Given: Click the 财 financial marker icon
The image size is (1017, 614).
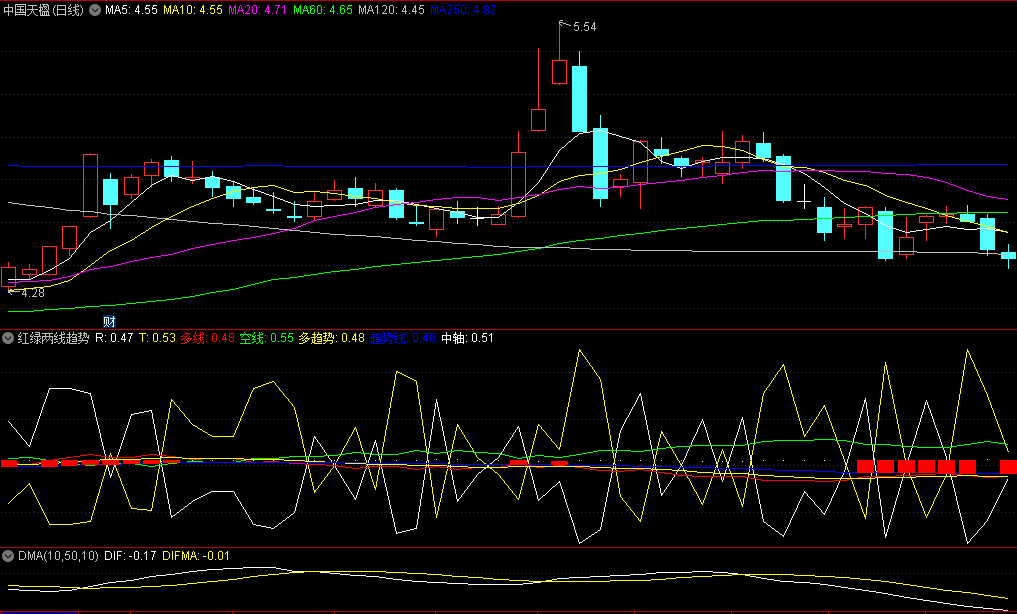Looking at the screenshot, I should point(110,321).
